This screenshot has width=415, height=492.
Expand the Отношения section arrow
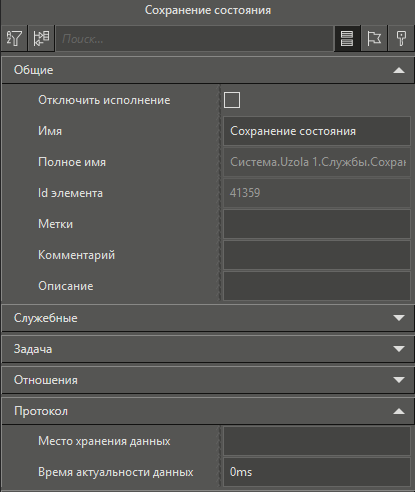click(x=399, y=380)
